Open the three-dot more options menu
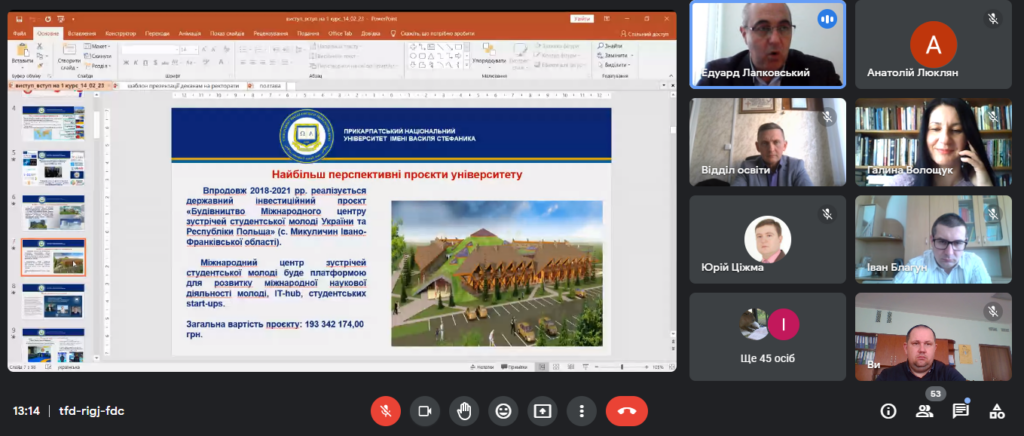 (581, 411)
